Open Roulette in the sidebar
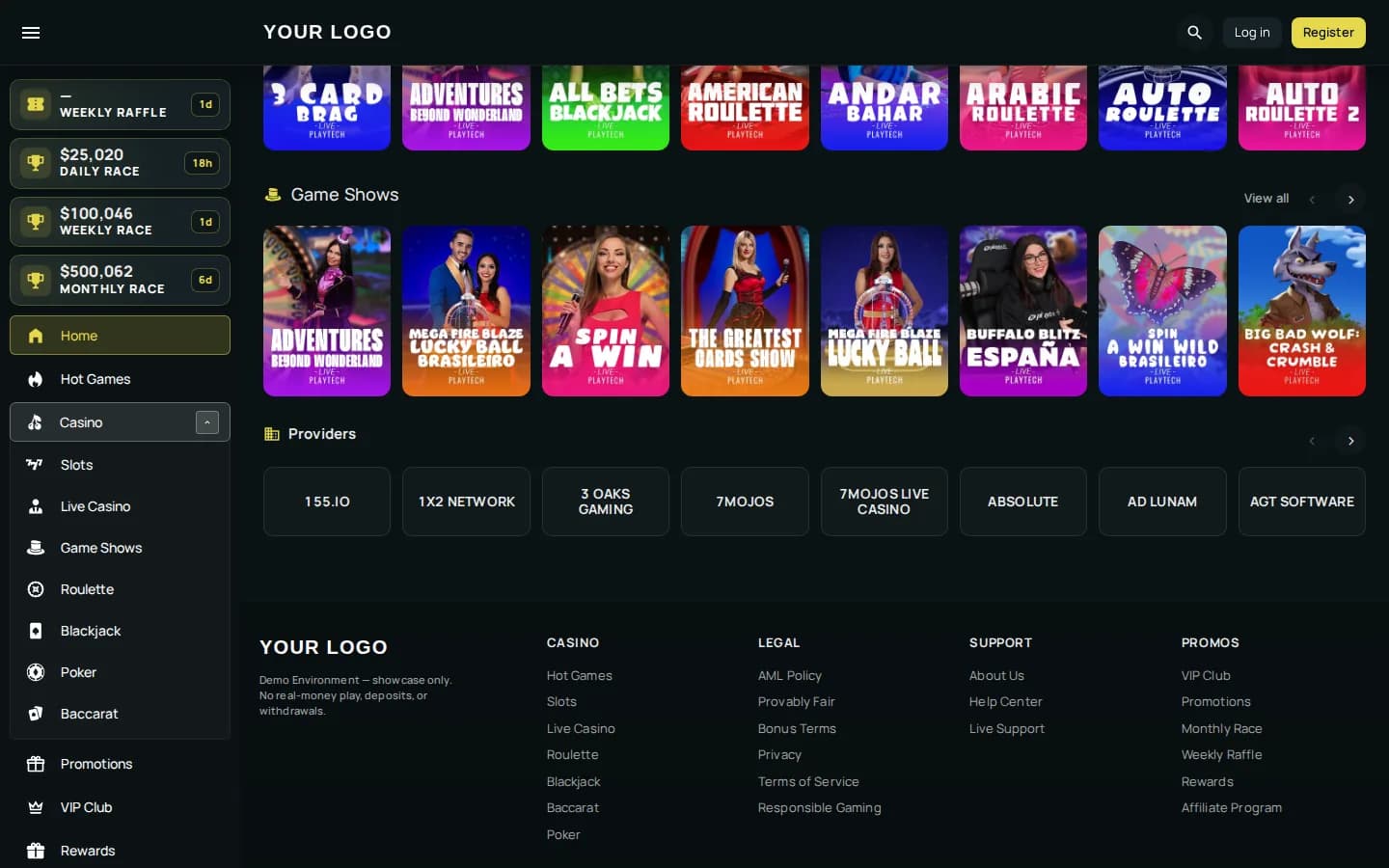Image resolution: width=1389 pixels, height=868 pixels. click(120, 589)
